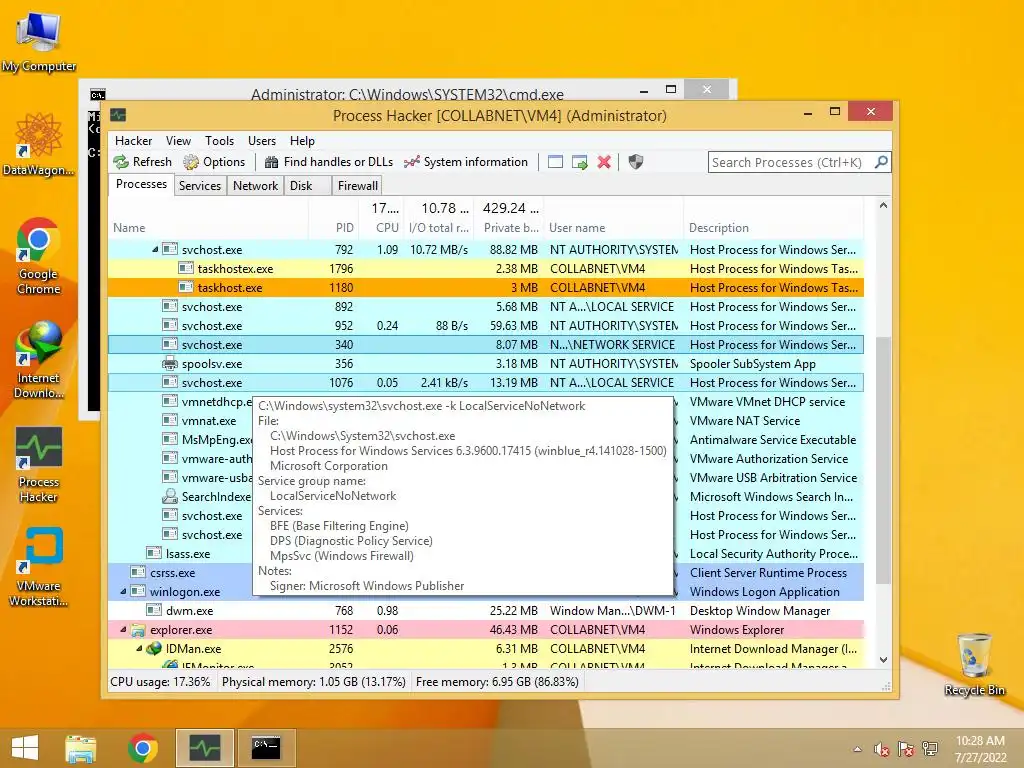Switch to the Firewall tab
Viewport: 1024px width, 768px height.
pyautogui.click(x=357, y=185)
